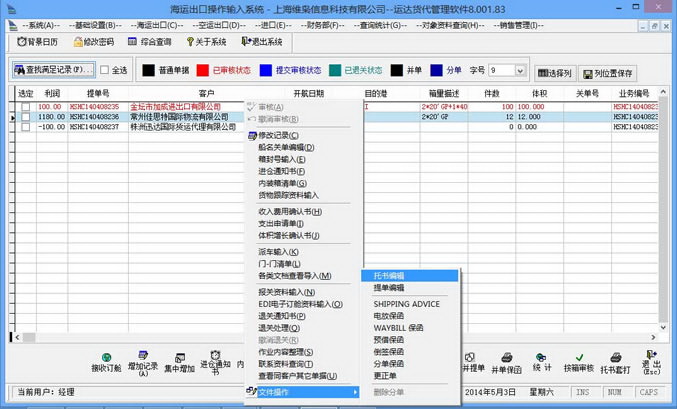
Task: Click the red 已审核状态 color swatch
Action: pos(202,70)
